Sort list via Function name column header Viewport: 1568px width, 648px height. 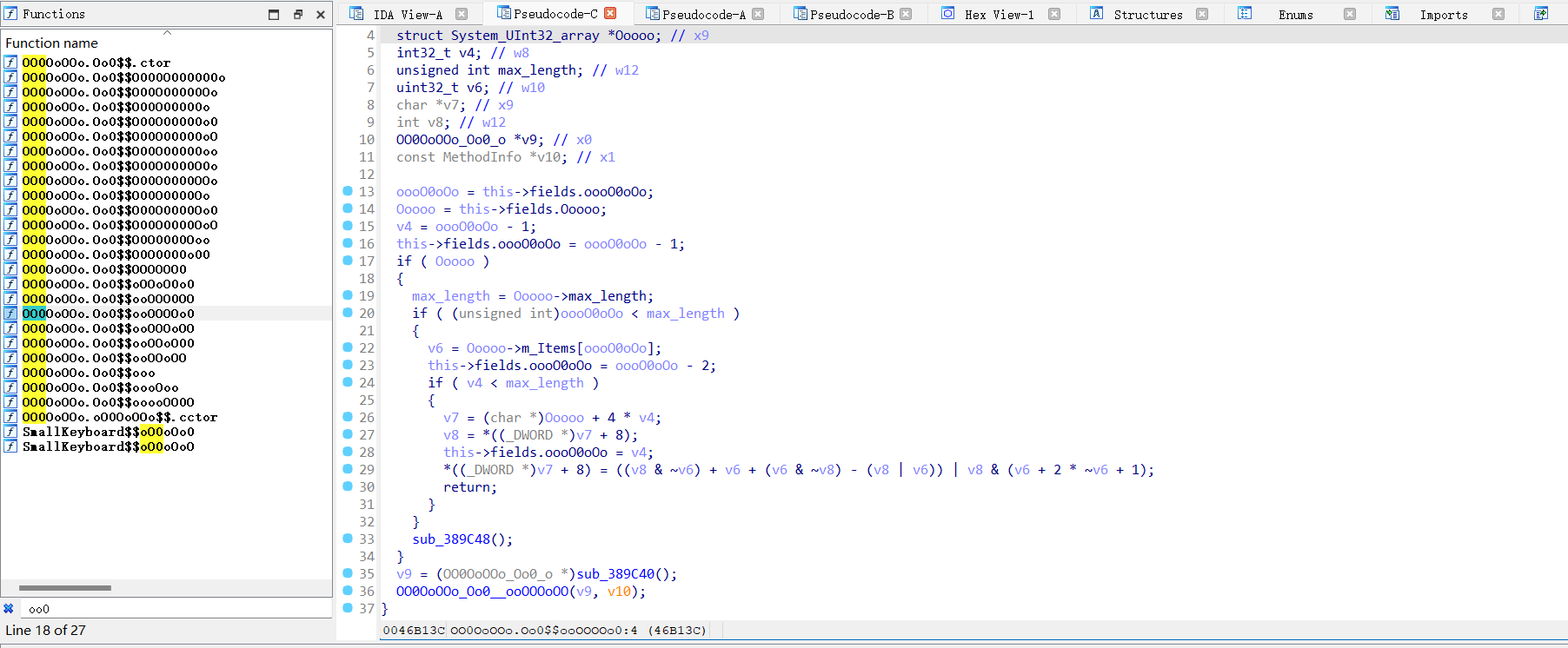click(x=166, y=43)
